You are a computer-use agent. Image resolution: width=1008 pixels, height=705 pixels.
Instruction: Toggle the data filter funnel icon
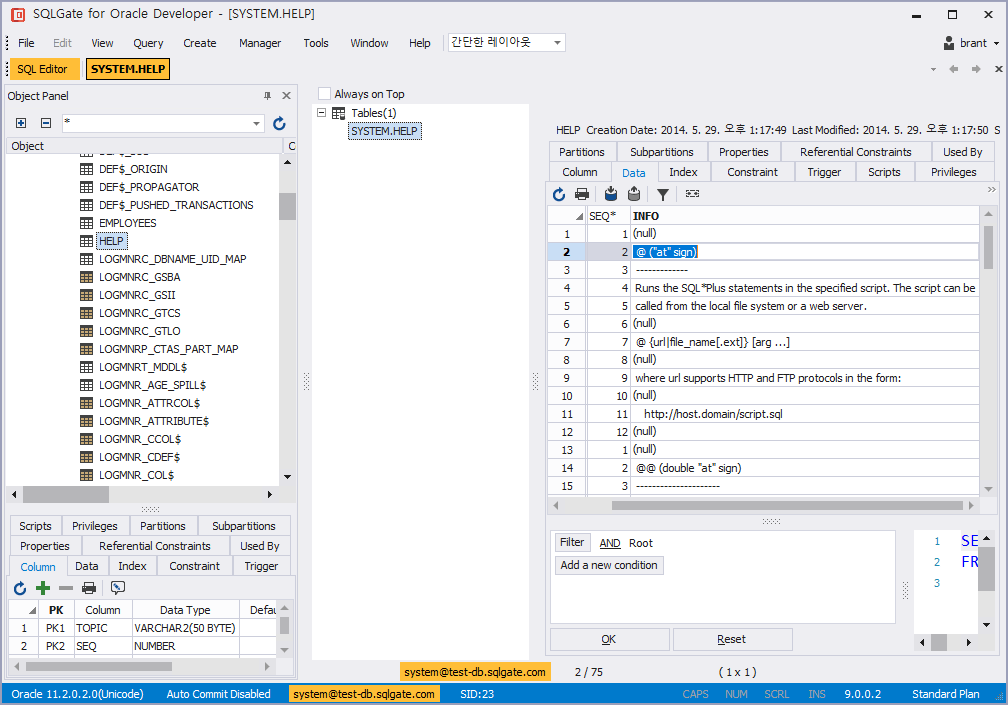click(x=663, y=194)
